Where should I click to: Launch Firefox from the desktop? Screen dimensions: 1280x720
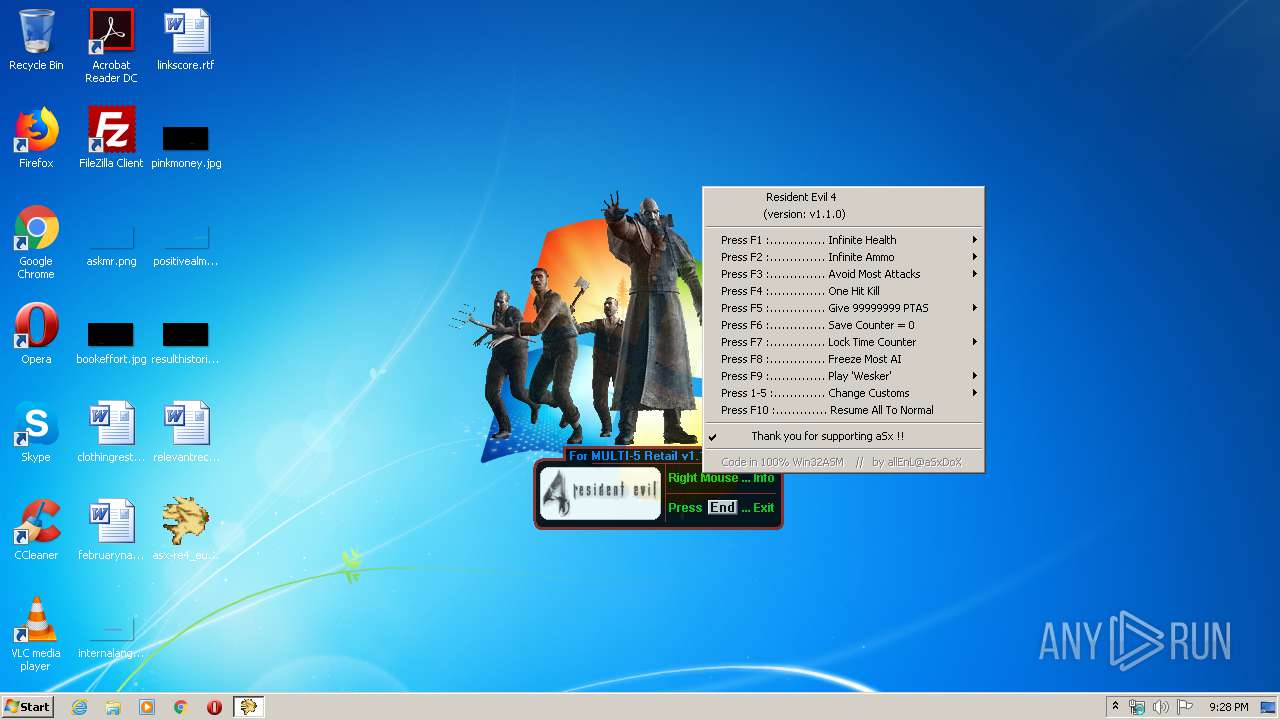coord(36,138)
